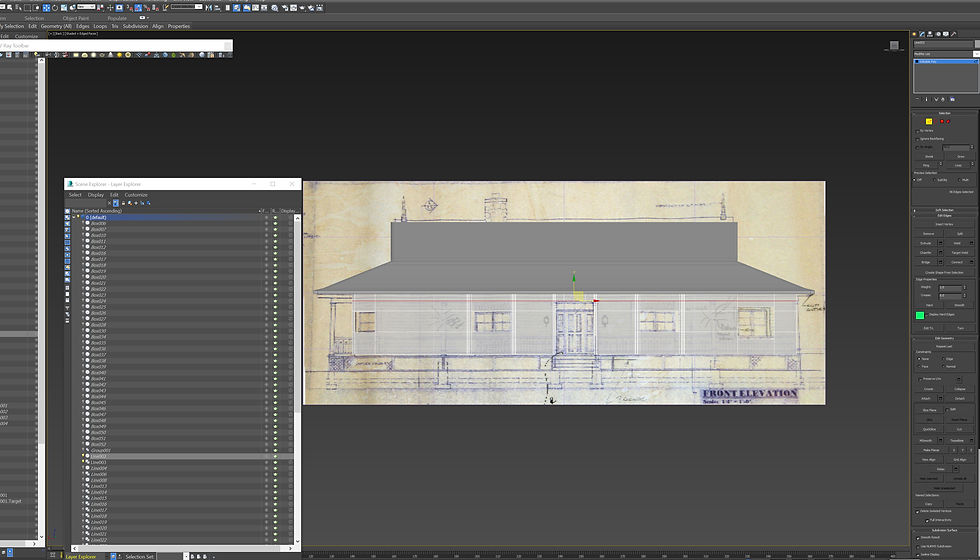Viewport: 980px width, 560px height.
Task: Select the Polygon sub-object level icon
Action: tap(942, 121)
